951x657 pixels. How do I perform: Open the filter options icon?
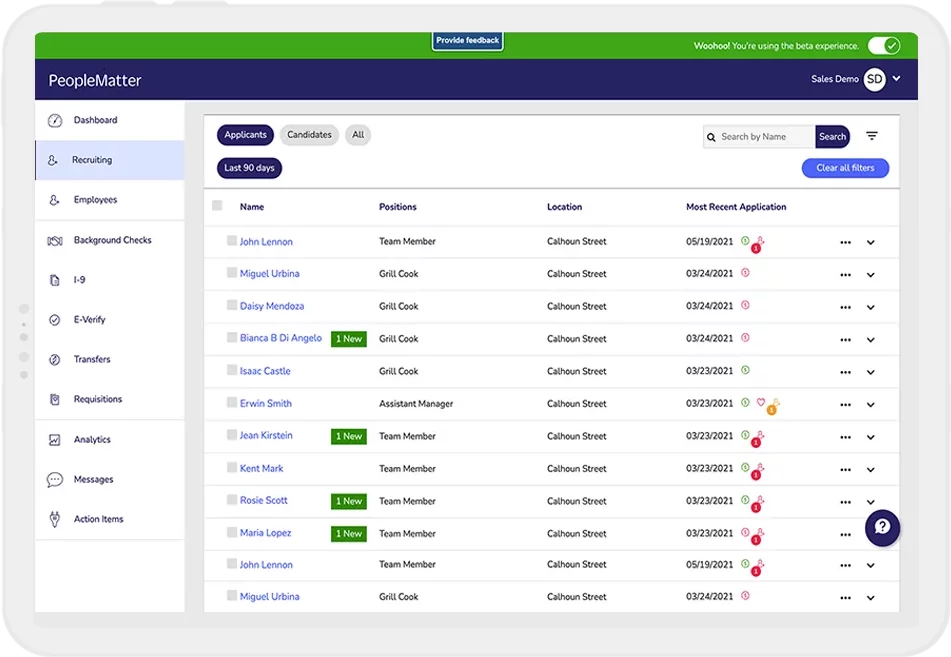tap(872, 136)
